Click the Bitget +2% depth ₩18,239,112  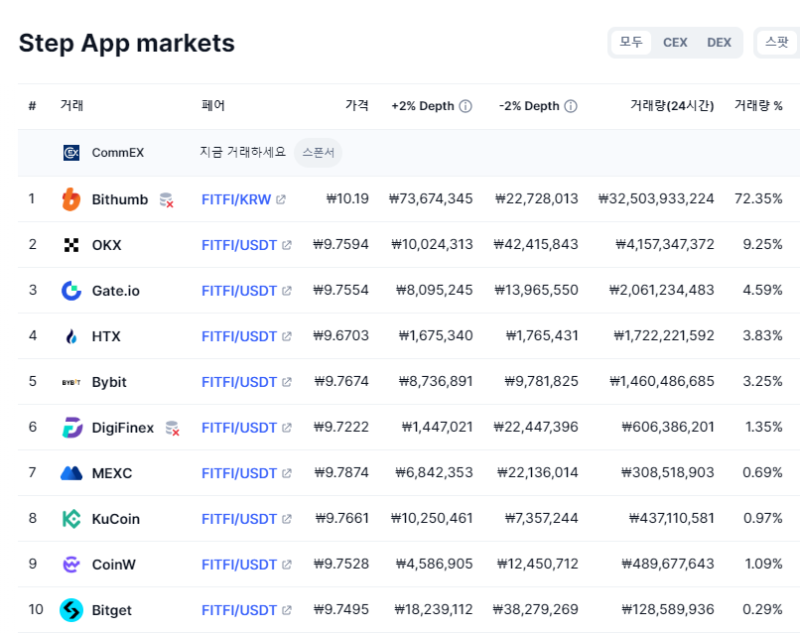pyautogui.click(x=434, y=610)
